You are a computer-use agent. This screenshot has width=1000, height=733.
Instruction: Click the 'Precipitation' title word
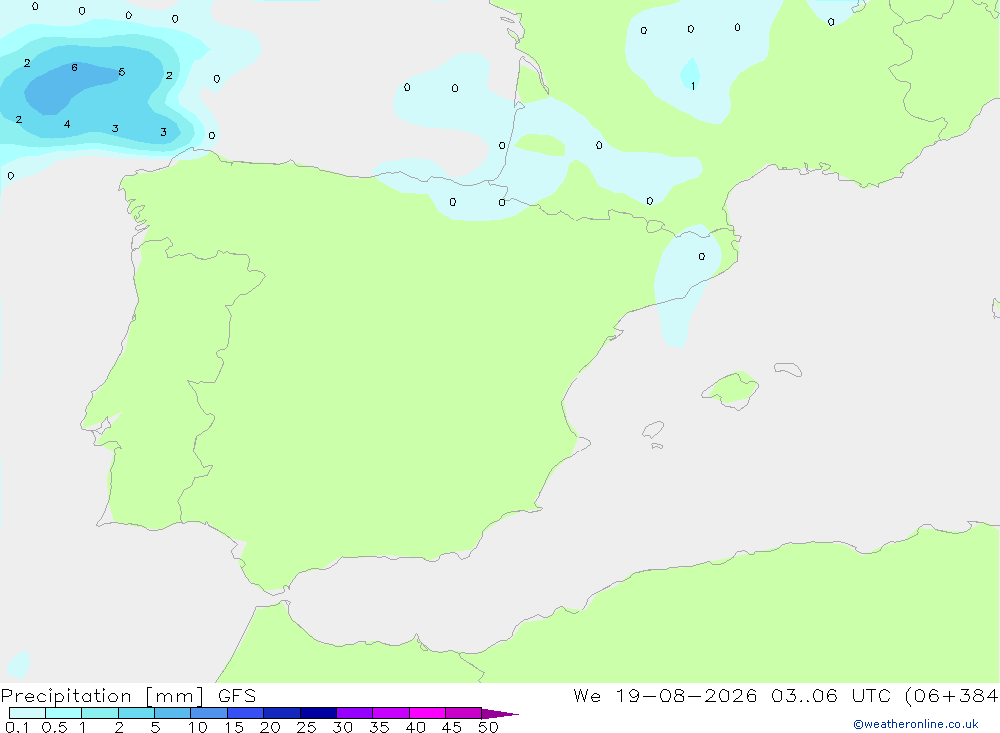(66, 696)
